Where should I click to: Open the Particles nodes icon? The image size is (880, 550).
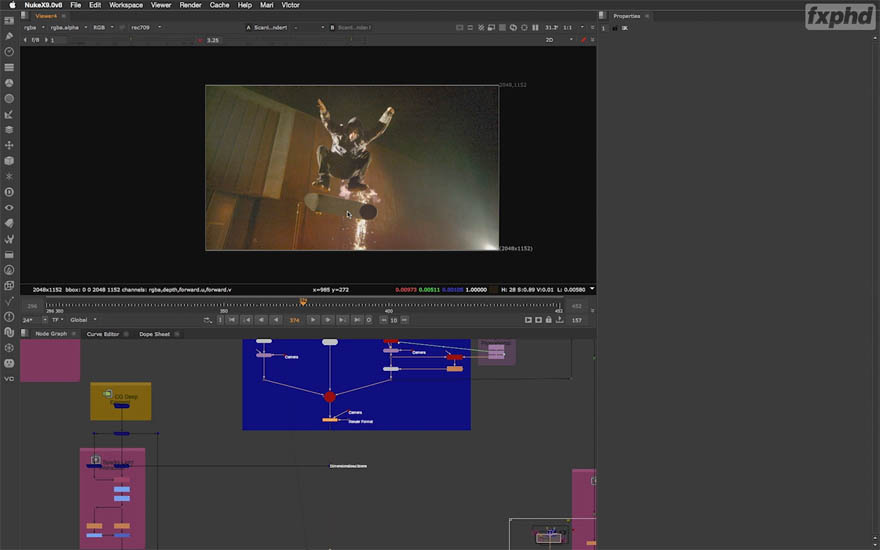pyautogui.click(x=9, y=176)
